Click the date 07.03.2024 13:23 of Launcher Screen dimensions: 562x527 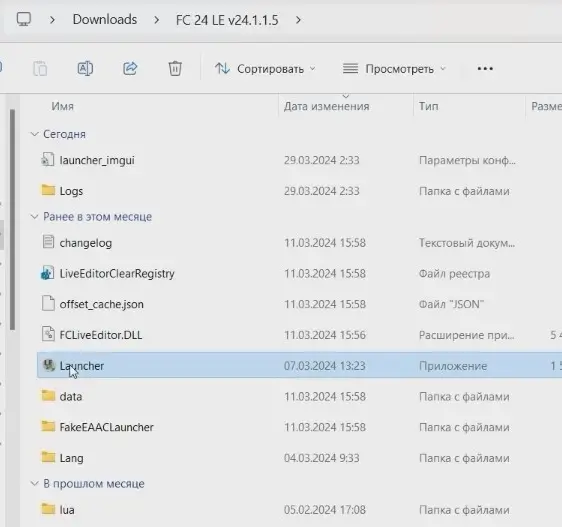click(325, 366)
